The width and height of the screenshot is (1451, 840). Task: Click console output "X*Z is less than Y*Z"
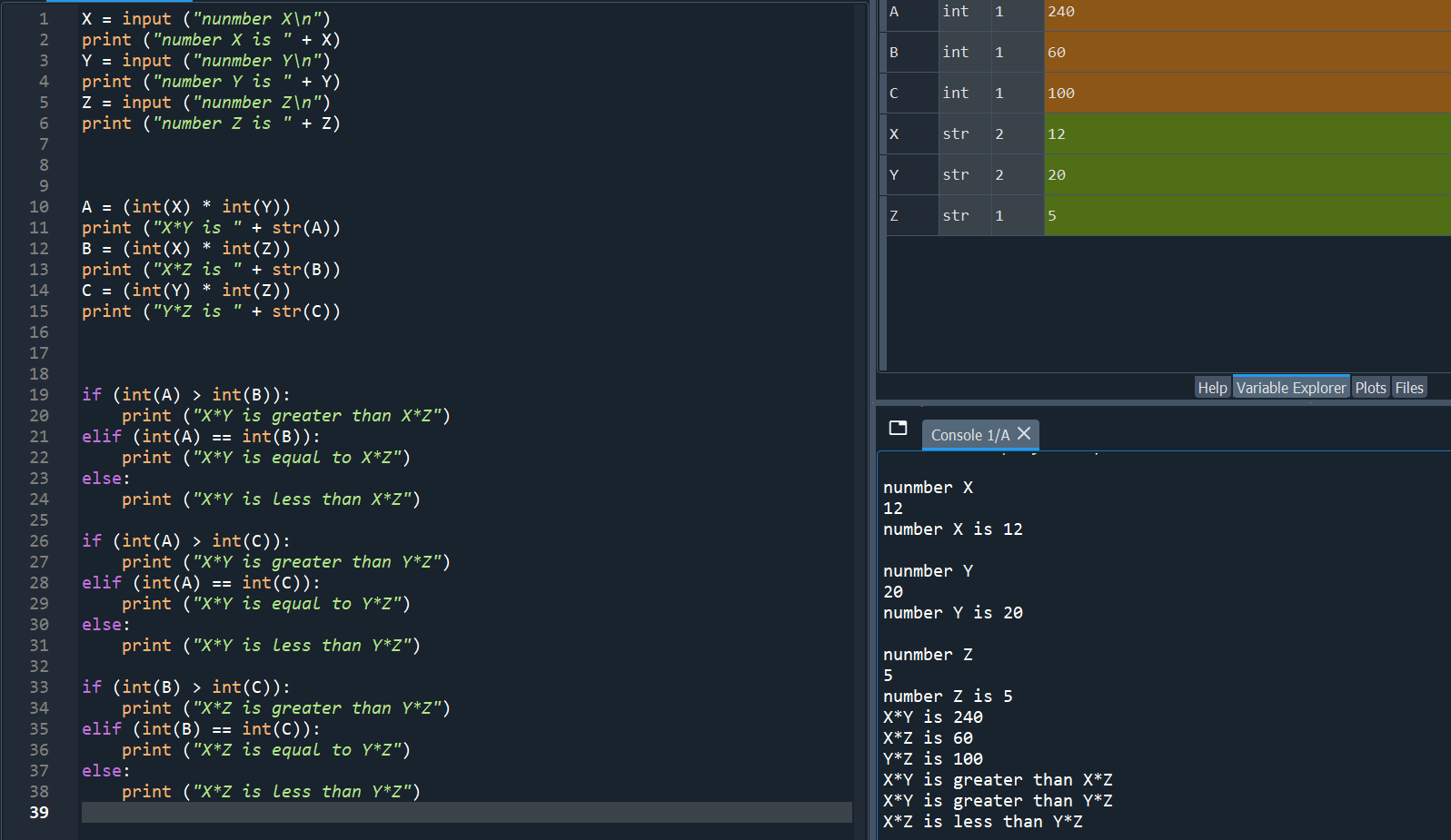coord(982,822)
